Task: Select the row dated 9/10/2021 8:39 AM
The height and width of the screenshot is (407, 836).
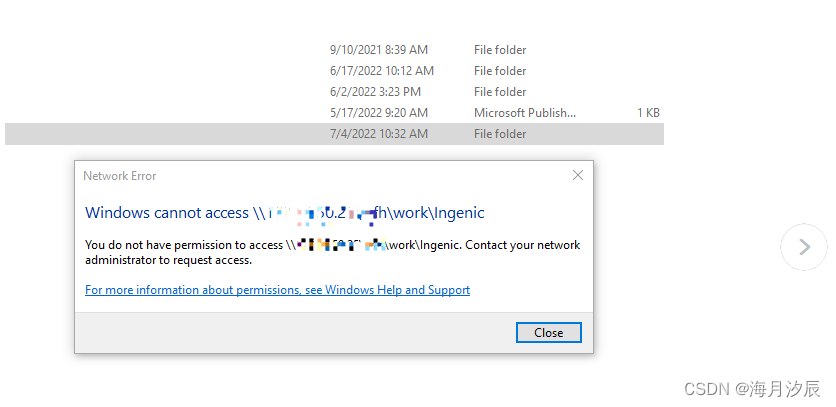Action: click(378, 50)
